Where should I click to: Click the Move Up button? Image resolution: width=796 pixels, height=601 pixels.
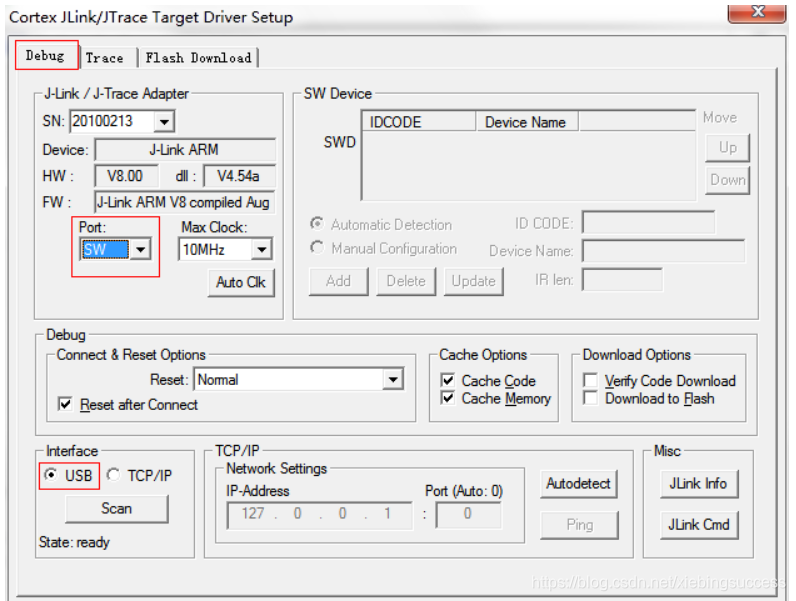coord(727,148)
